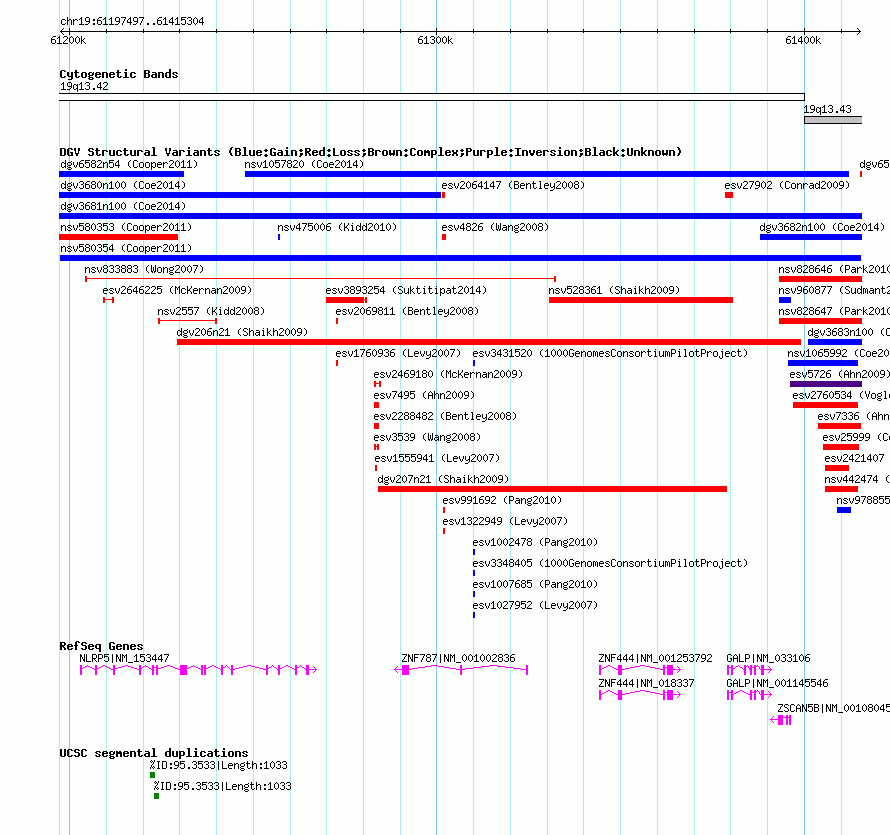
Task: Click the GALP|NM_033106 gene label
Action: tap(768, 658)
